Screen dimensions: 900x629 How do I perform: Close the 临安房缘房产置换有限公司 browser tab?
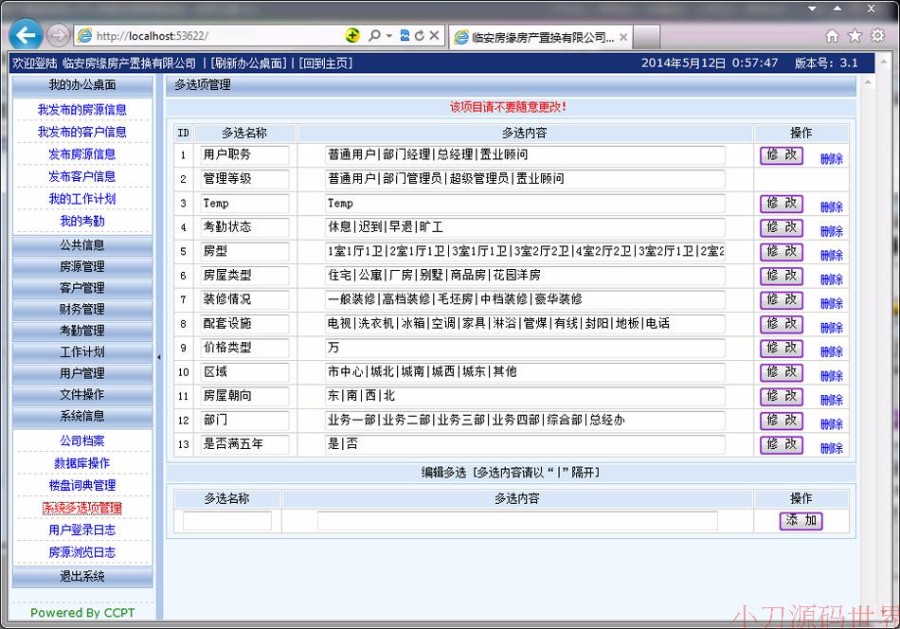623,37
